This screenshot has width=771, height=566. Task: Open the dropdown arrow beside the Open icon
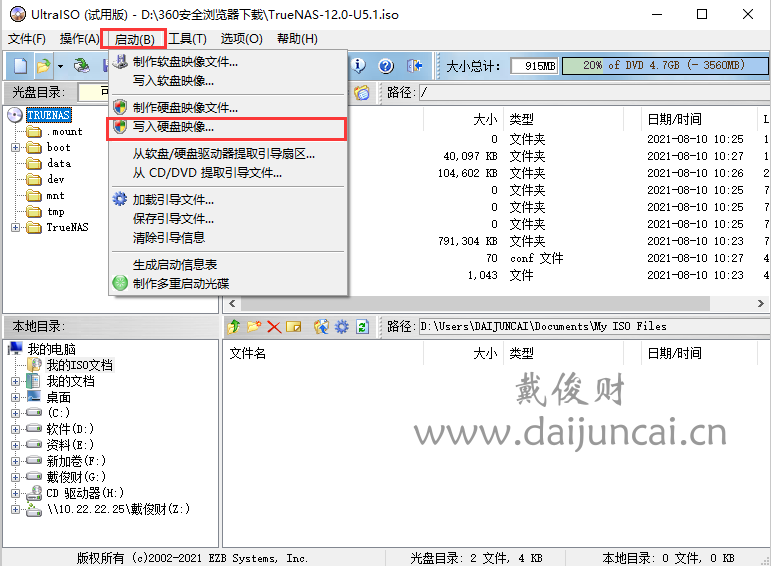tap(60, 66)
